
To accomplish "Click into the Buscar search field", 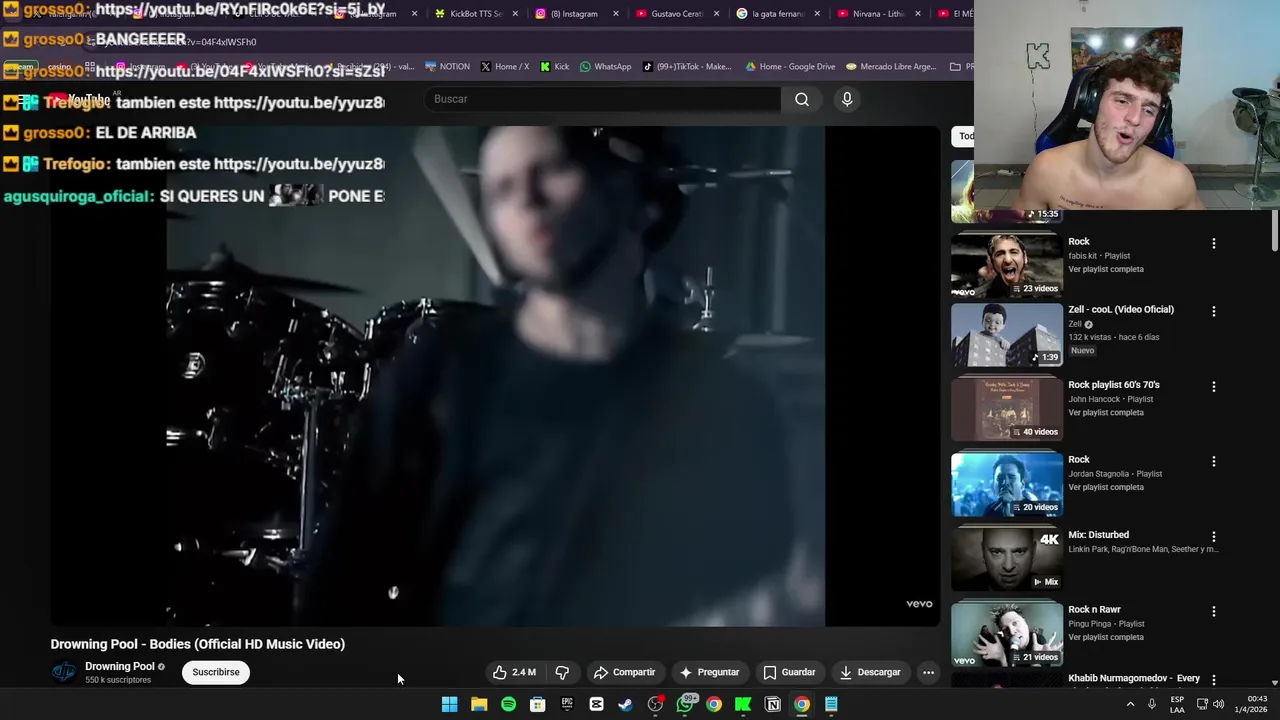I will (603, 99).
